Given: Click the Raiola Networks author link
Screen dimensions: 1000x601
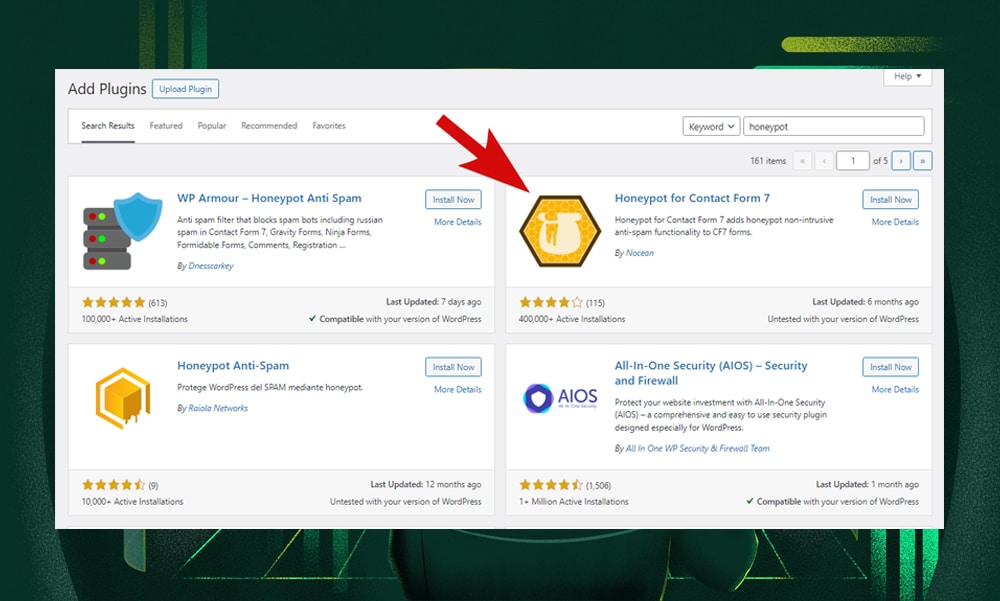Looking at the screenshot, I should (218, 408).
